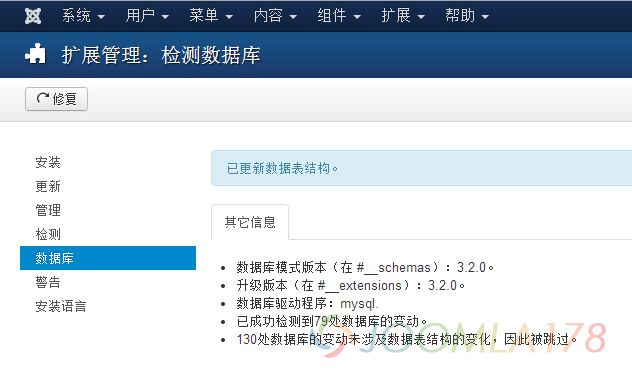Go to 警告 in sidebar
Image resolution: width=632 pixels, height=378 pixels.
click(48, 282)
